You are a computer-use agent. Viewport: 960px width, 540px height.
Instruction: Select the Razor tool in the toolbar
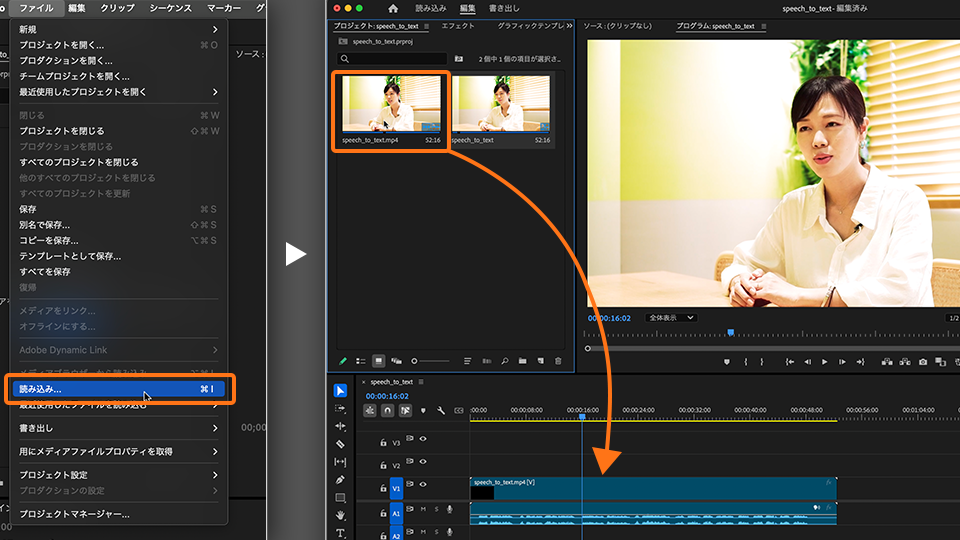[340, 443]
